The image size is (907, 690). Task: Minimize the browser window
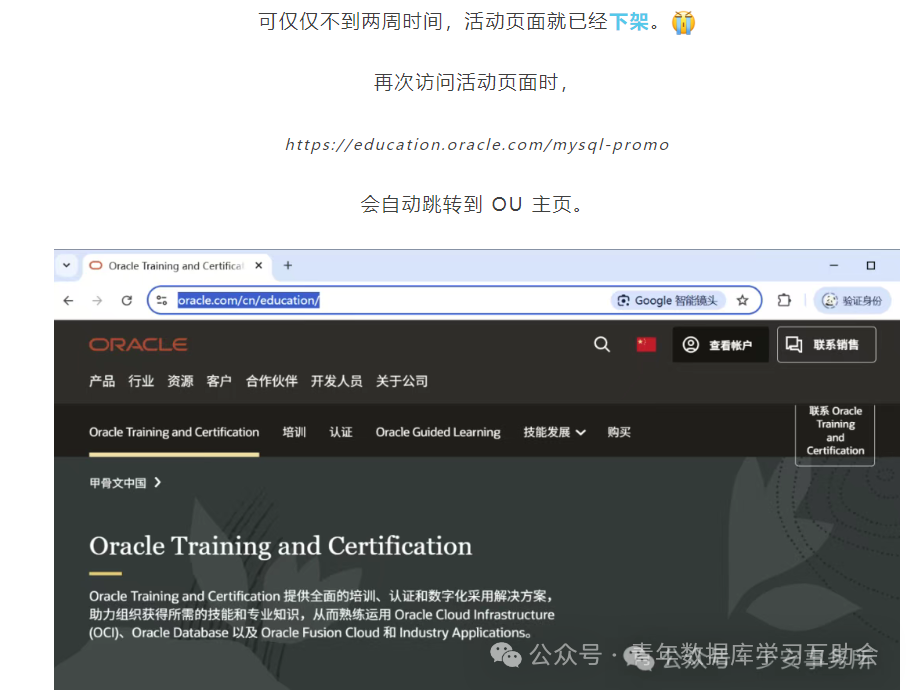coord(834,265)
